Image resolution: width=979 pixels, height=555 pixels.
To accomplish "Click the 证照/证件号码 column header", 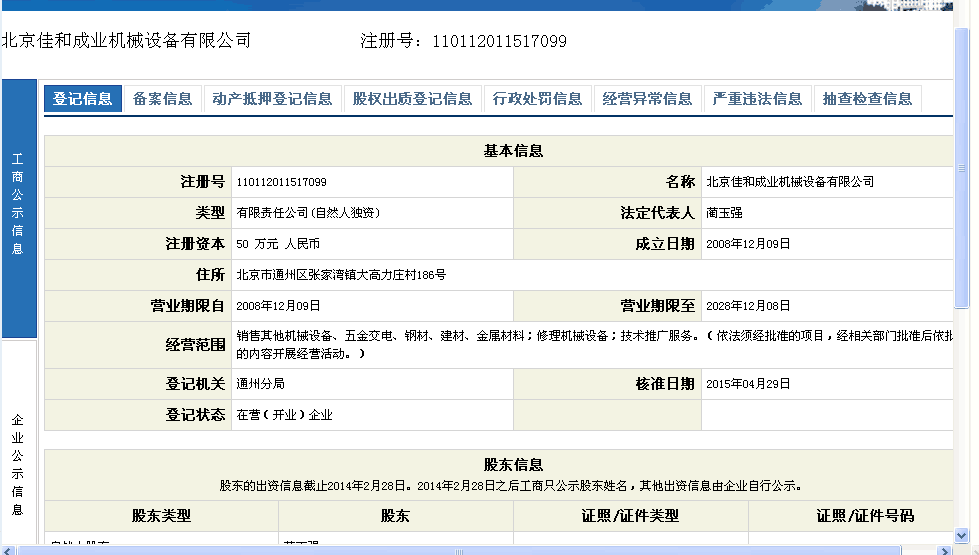I will [x=864, y=516].
